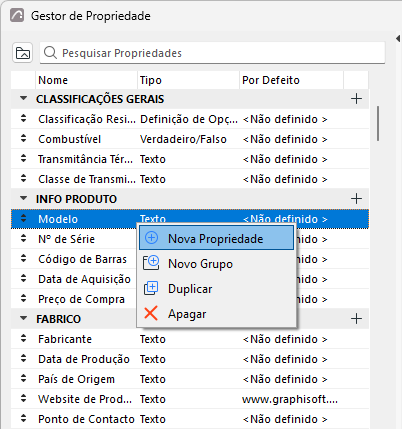This screenshot has width=402, height=429.
Task: Click Não definido value in Fabricante row
Action: [285, 339]
